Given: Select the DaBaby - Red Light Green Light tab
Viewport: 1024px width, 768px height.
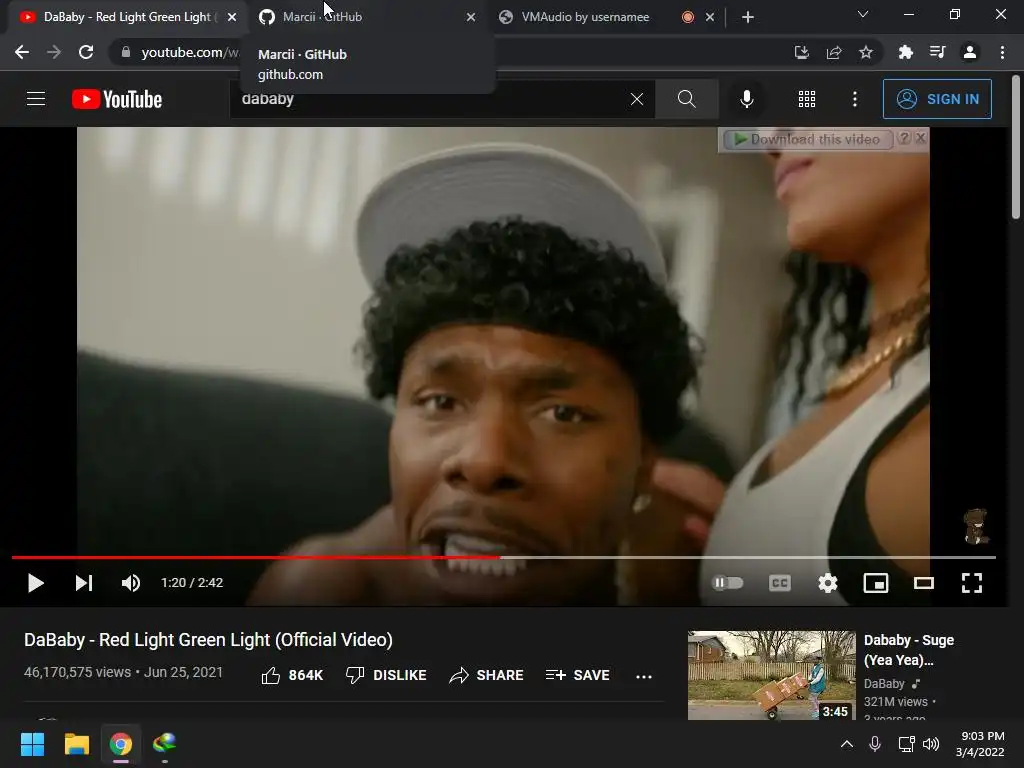Looking at the screenshot, I should pyautogui.click(x=125, y=17).
